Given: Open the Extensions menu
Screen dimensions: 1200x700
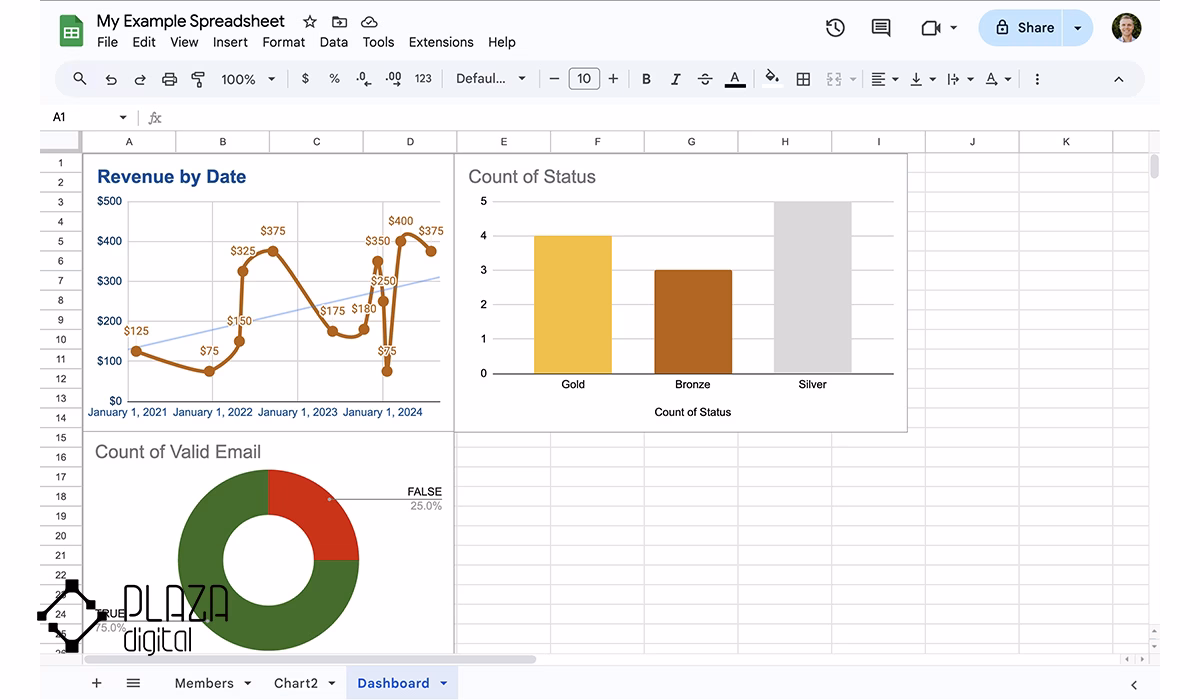Looking at the screenshot, I should [441, 42].
